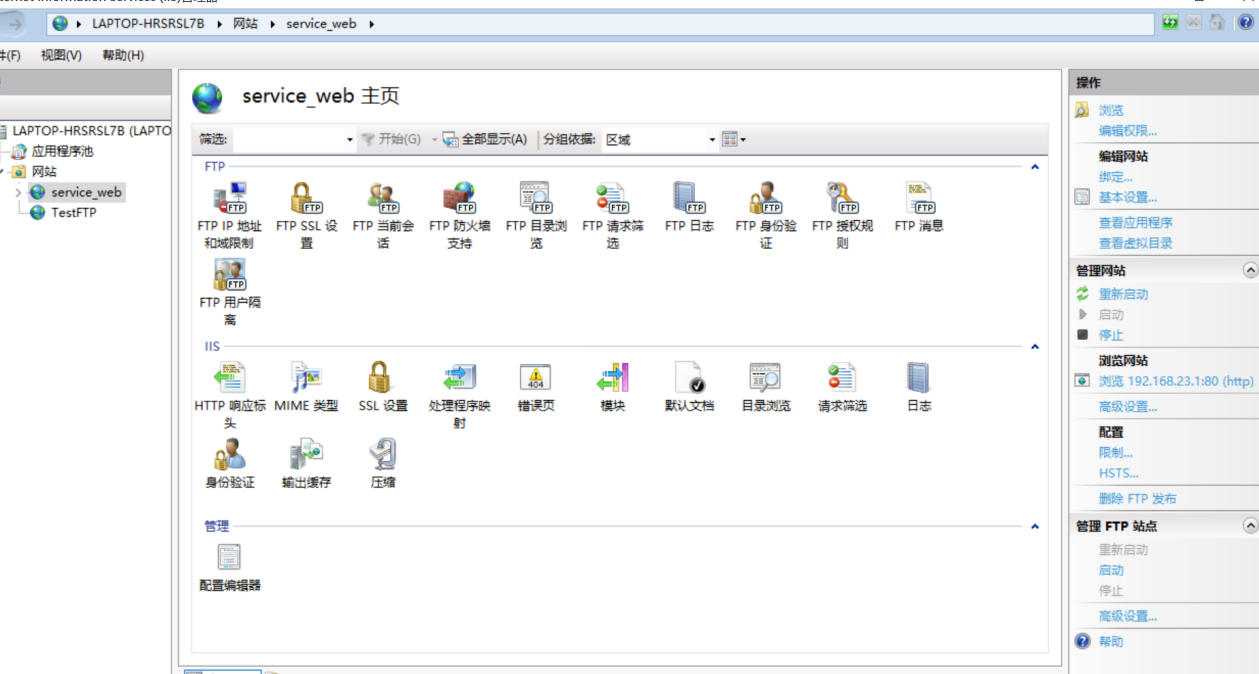Open IIS 请求筛选 feature
Viewport: 1259px width, 674px height.
[x=842, y=387]
